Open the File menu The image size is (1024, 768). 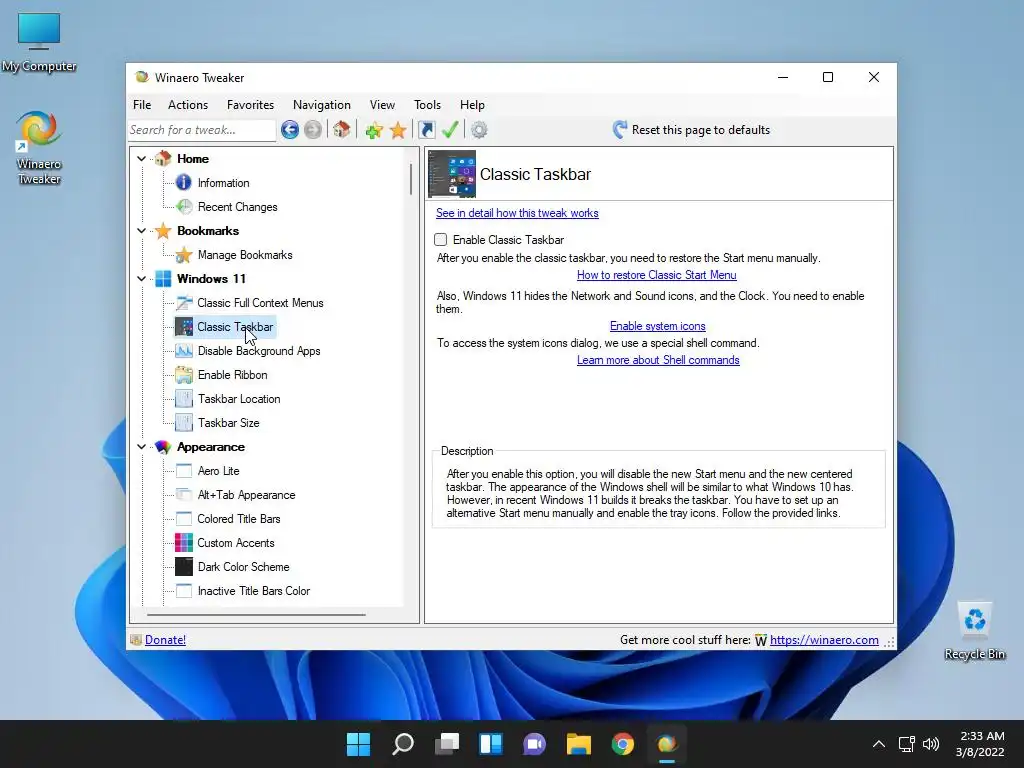pos(142,104)
